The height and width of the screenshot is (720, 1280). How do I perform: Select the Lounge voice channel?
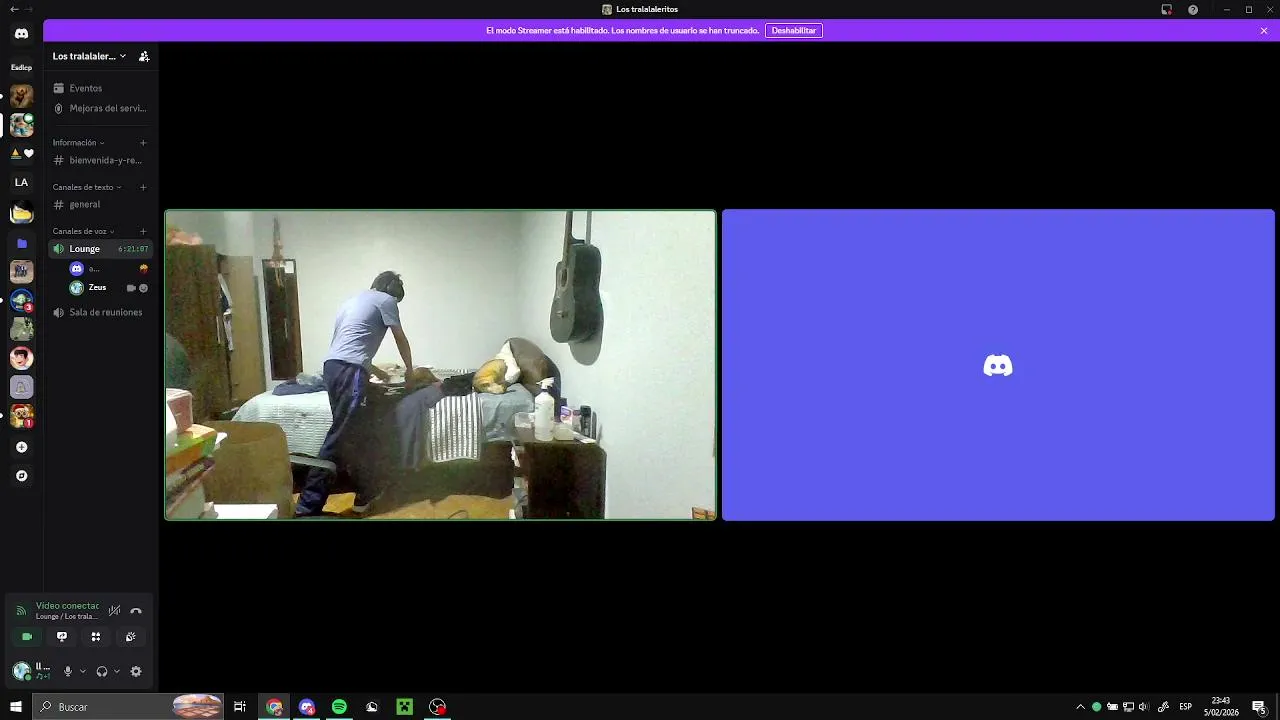pyautogui.click(x=100, y=248)
